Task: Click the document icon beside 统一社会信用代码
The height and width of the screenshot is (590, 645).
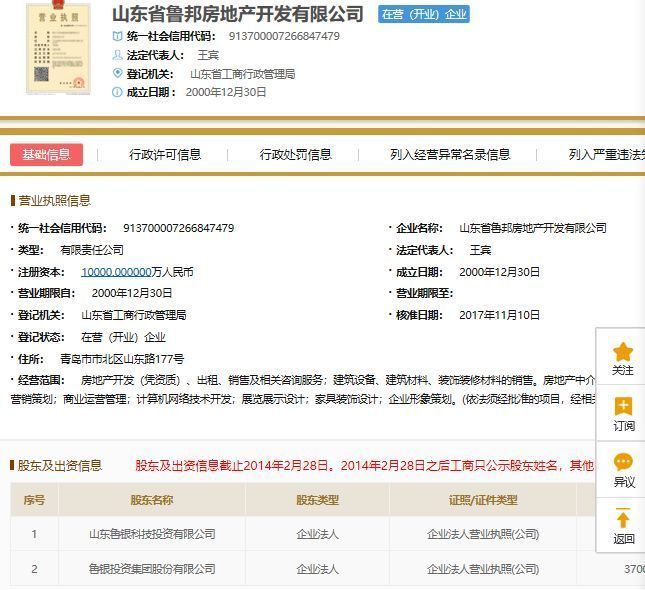Action: [x=117, y=36]
